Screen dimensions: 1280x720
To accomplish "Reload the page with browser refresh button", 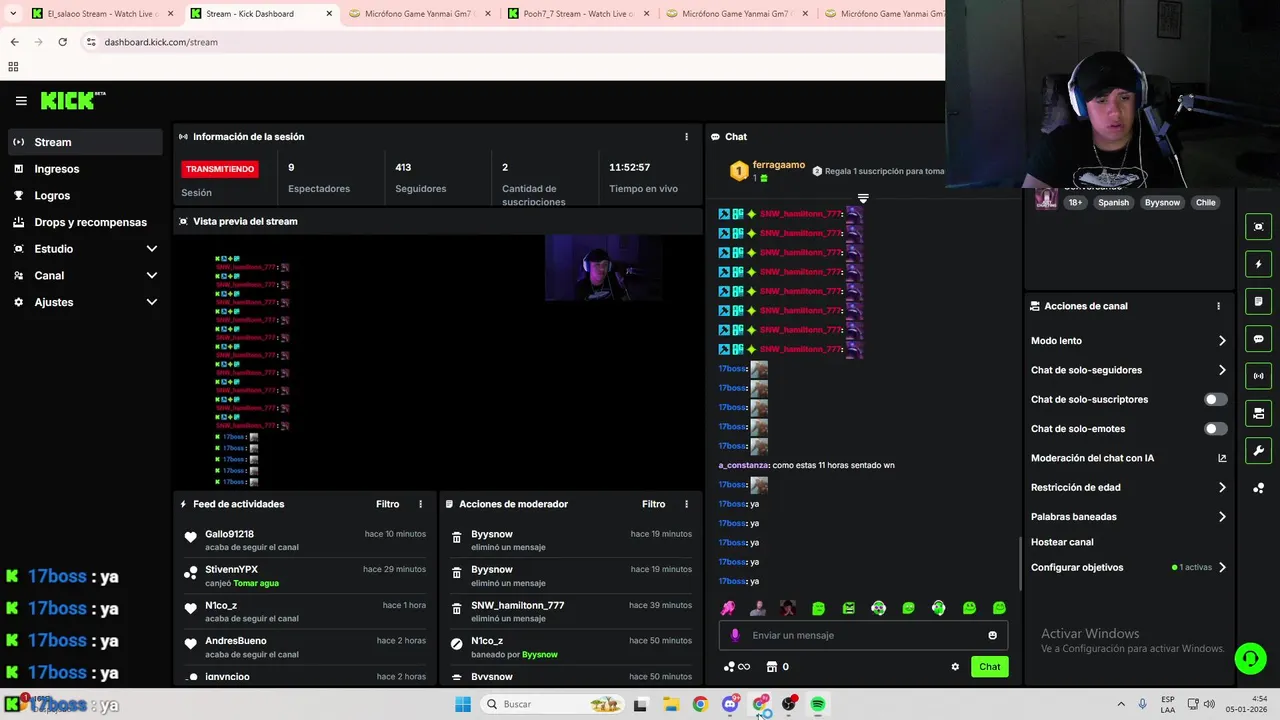I will pos(62,42).
